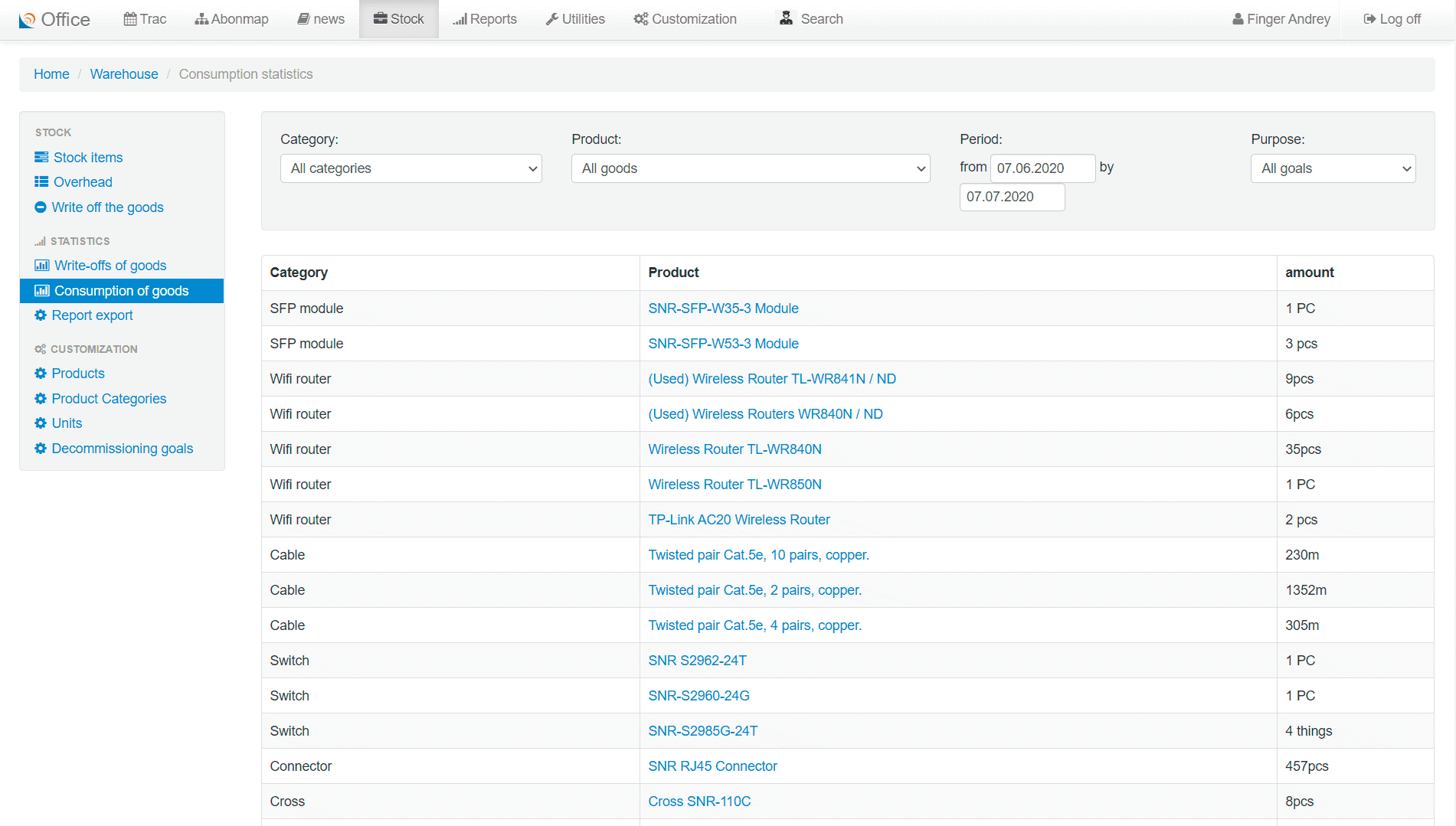Click the Office logo icon
The height and width of the screenshot is (826, 1456).
[x=27, y=20]
